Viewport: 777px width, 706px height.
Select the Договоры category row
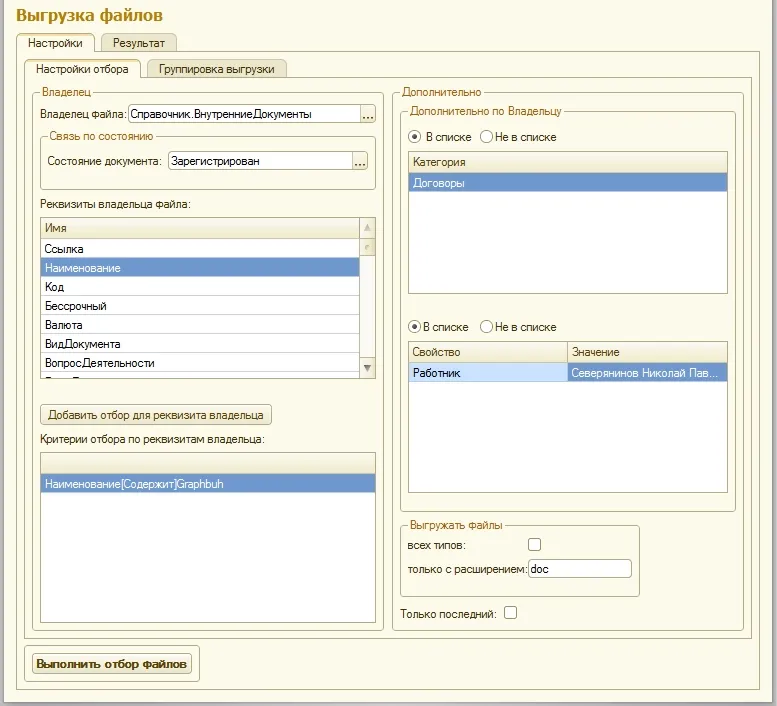tap(568, 183)
